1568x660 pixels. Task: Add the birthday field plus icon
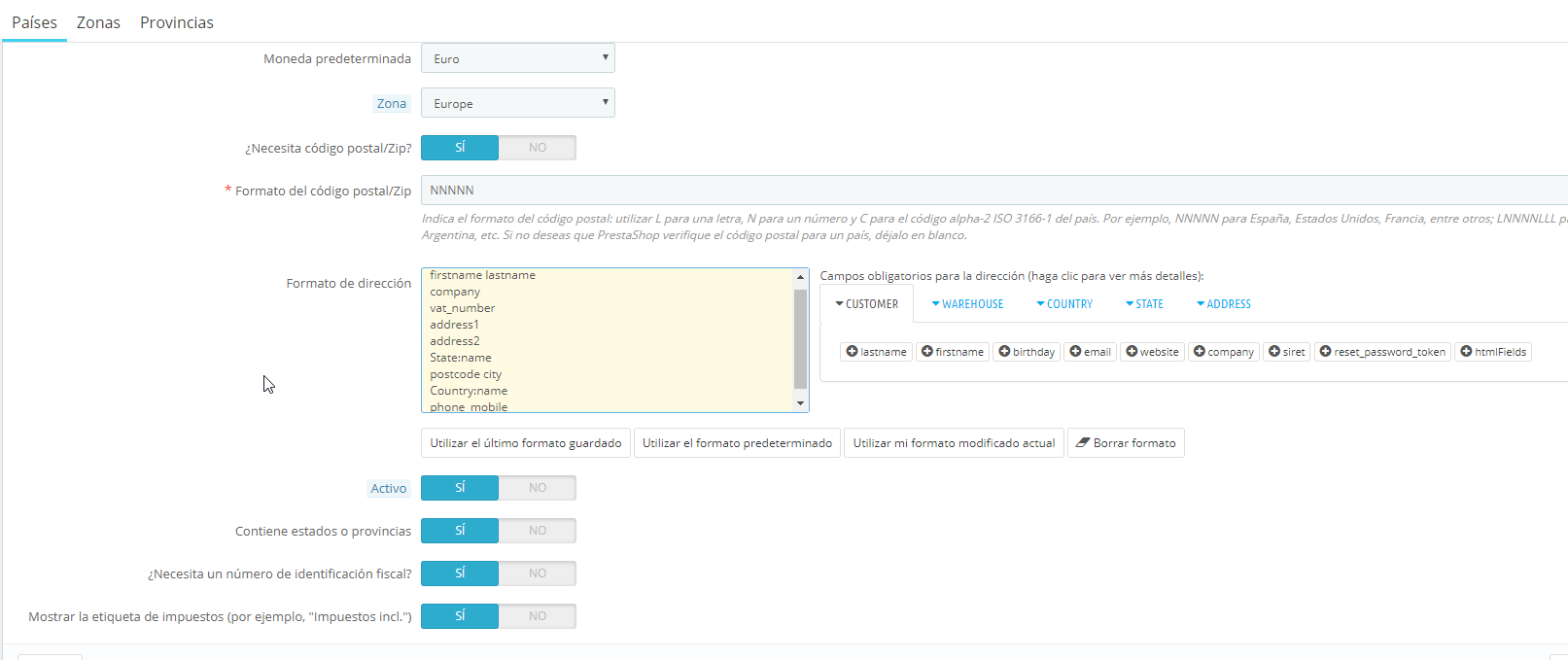tap(1004, 351)
